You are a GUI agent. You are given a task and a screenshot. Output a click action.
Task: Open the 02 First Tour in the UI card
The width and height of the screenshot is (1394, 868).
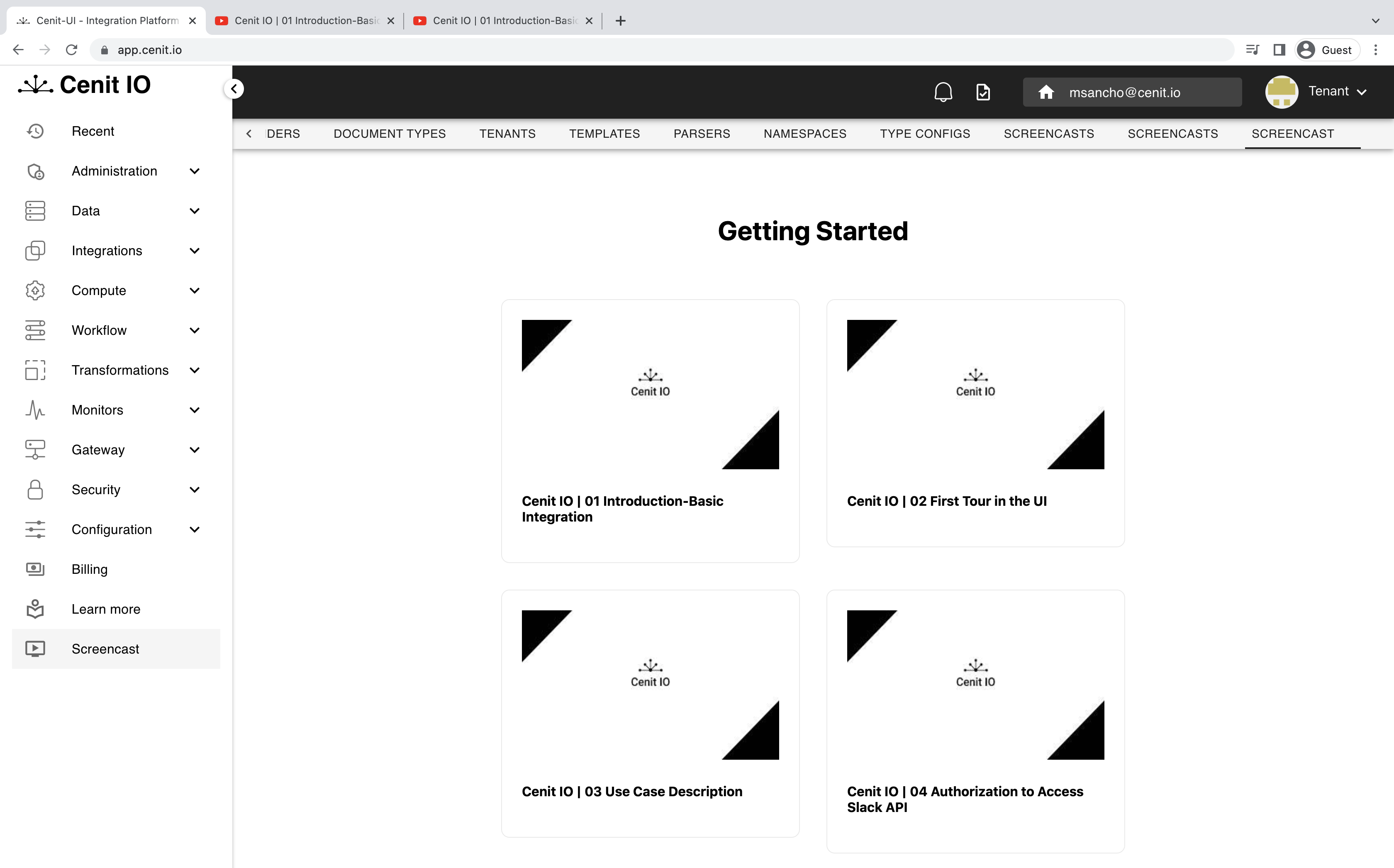point(975,423)
